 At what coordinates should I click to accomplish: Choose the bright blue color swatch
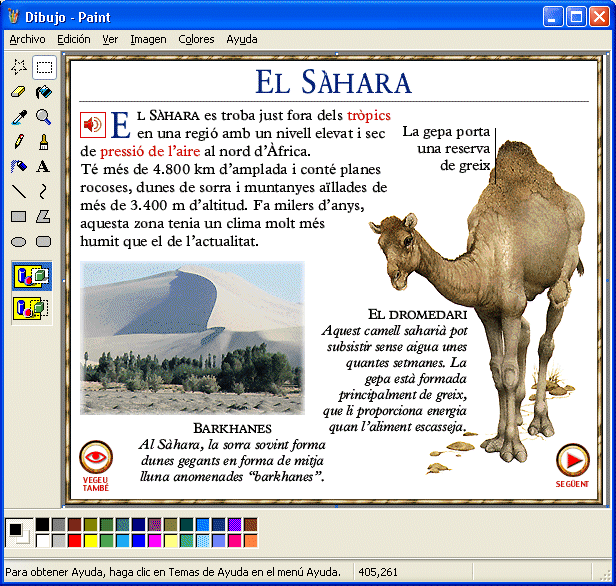tap(139, 540)
